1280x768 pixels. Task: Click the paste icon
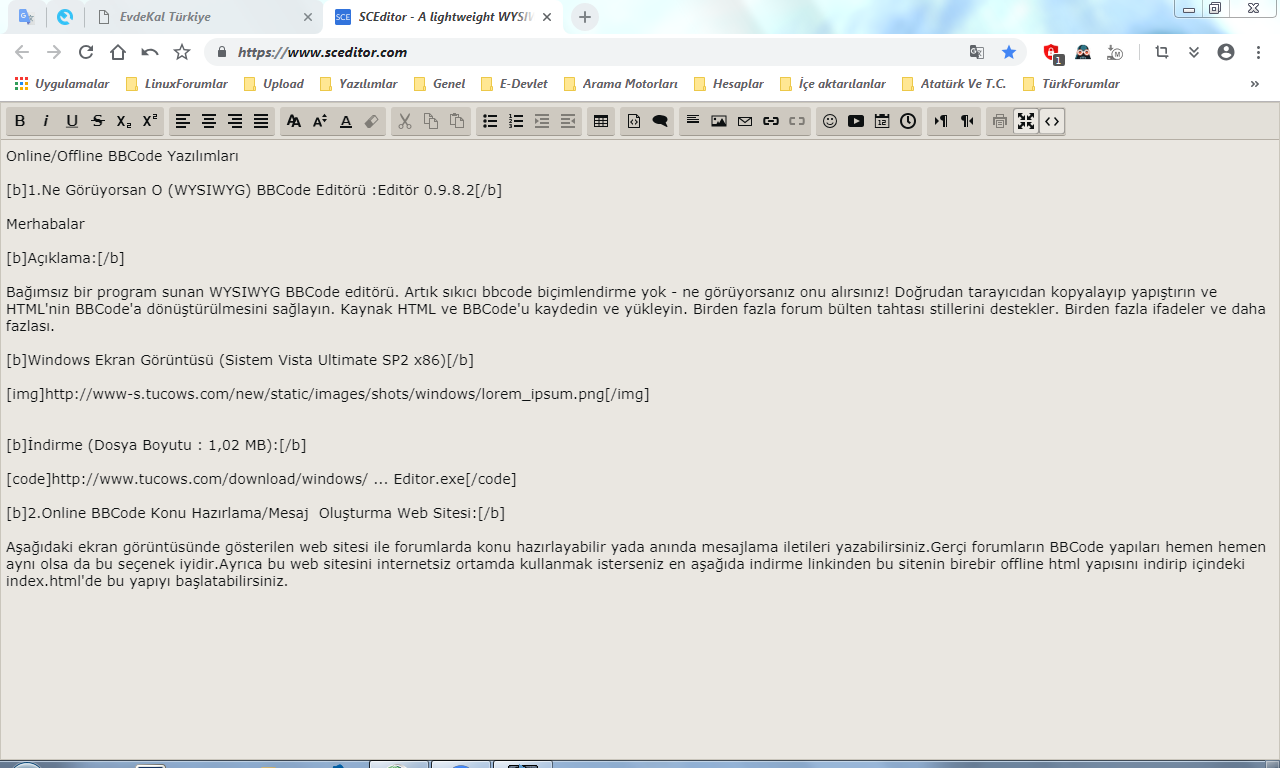(457, 121)
